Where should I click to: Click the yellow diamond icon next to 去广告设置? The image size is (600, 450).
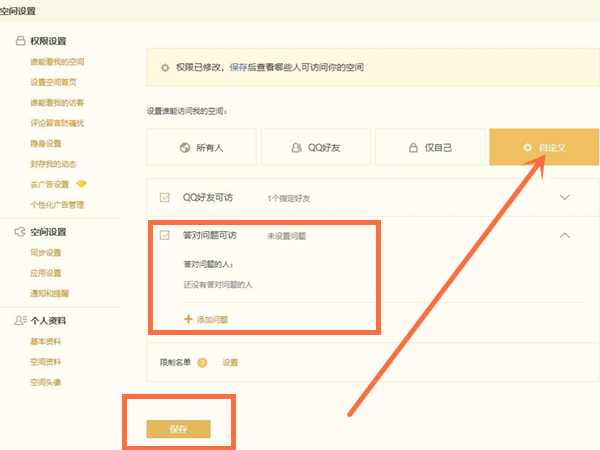tap(82, 184)
